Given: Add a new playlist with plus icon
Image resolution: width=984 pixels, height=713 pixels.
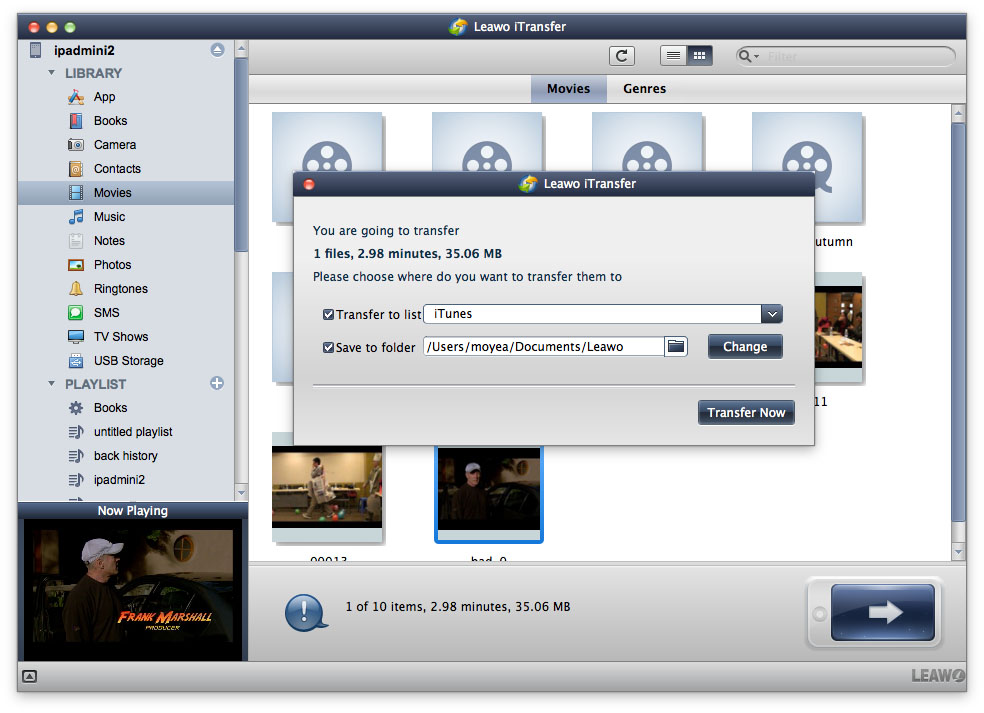Looking at the screenshot, I should click(217, 383).
